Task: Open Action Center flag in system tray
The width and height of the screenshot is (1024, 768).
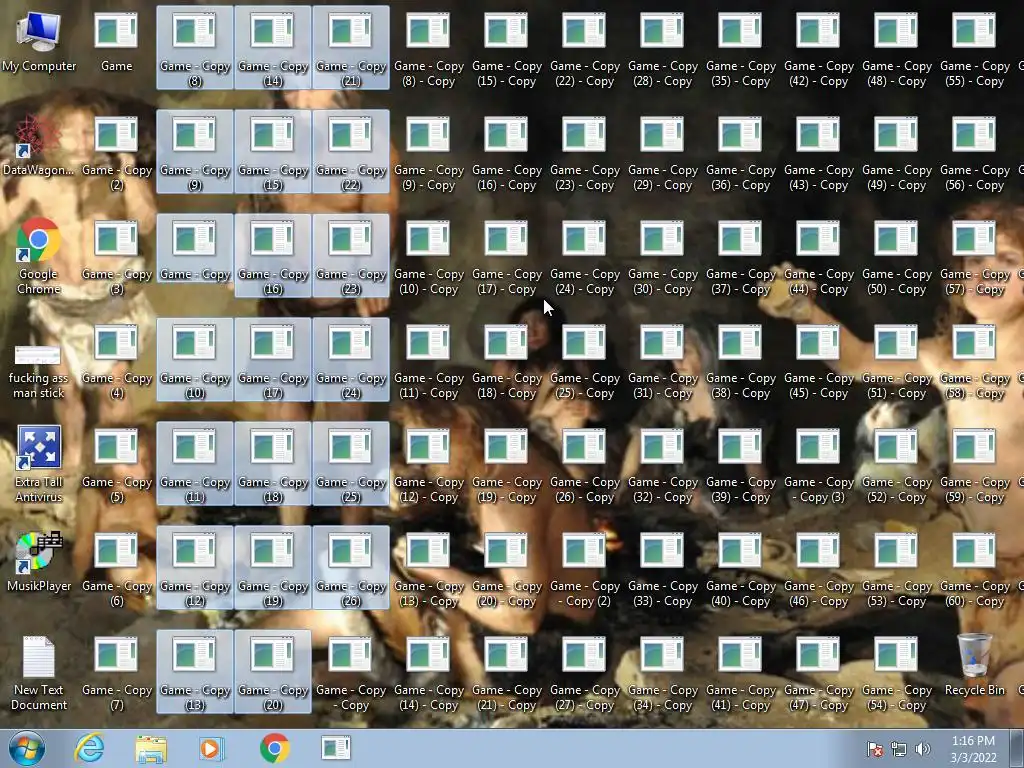Action: [x=875, y=749]
